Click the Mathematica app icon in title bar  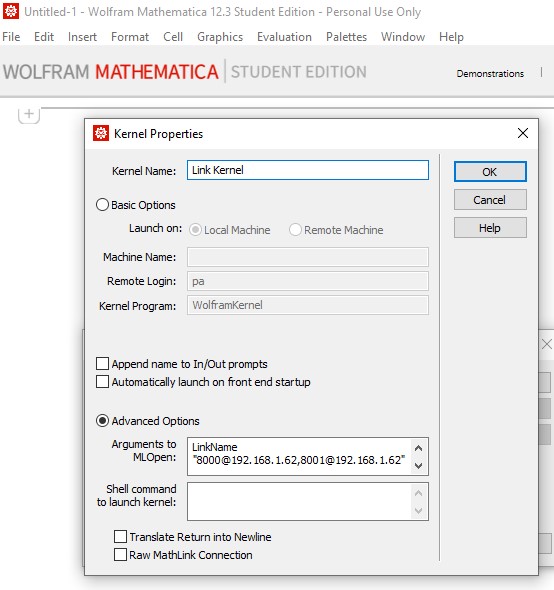point(11,11)
